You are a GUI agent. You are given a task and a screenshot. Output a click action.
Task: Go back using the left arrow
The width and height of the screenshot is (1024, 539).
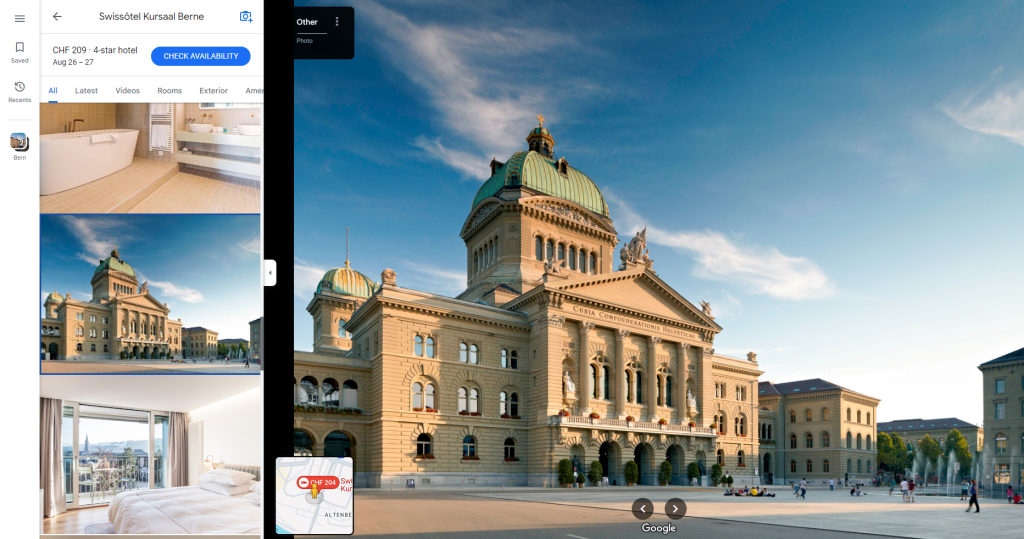[57, 16]
